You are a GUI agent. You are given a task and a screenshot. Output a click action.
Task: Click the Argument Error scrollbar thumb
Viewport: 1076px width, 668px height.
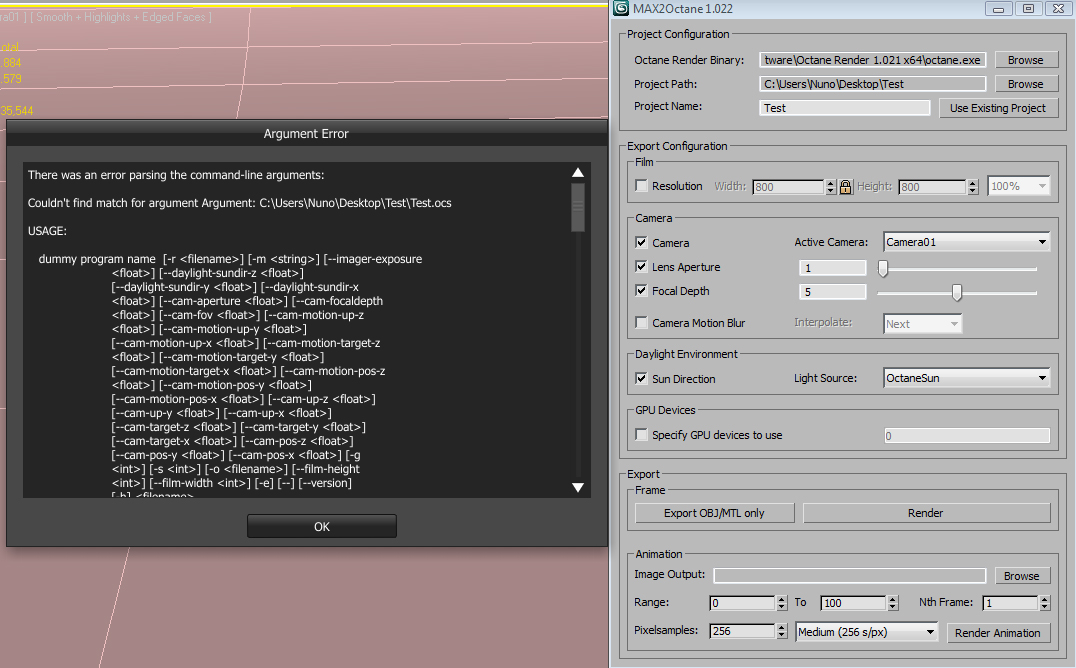point(578,207)
